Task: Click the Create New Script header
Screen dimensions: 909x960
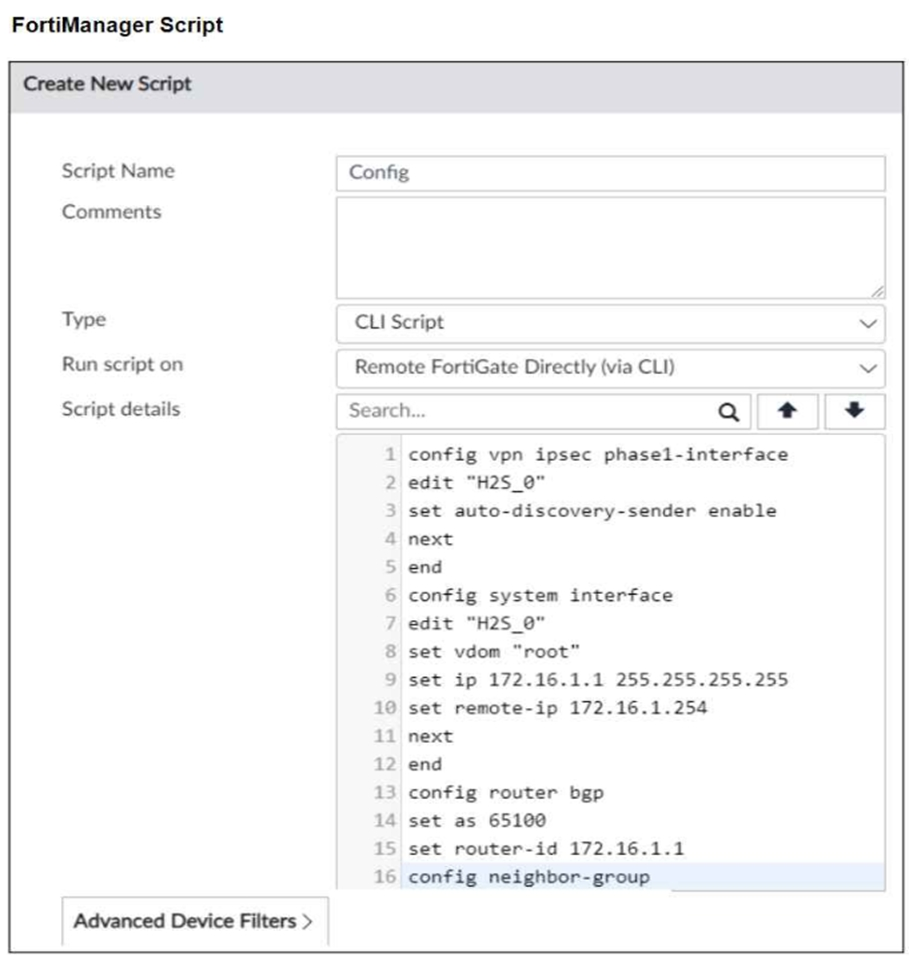Action: coord(107,84)
